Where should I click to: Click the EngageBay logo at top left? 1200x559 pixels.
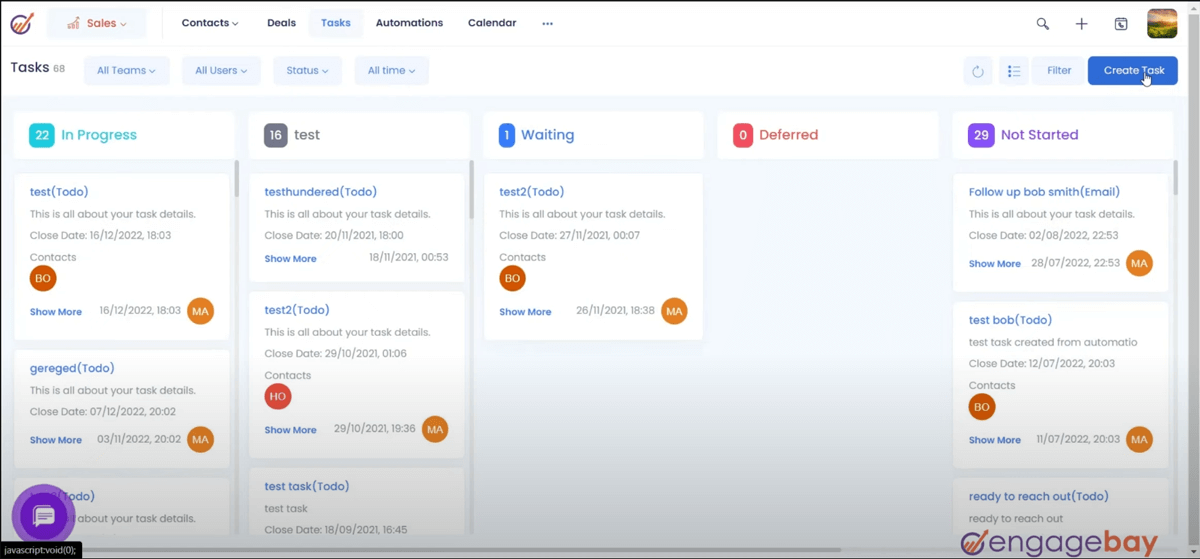22,23
